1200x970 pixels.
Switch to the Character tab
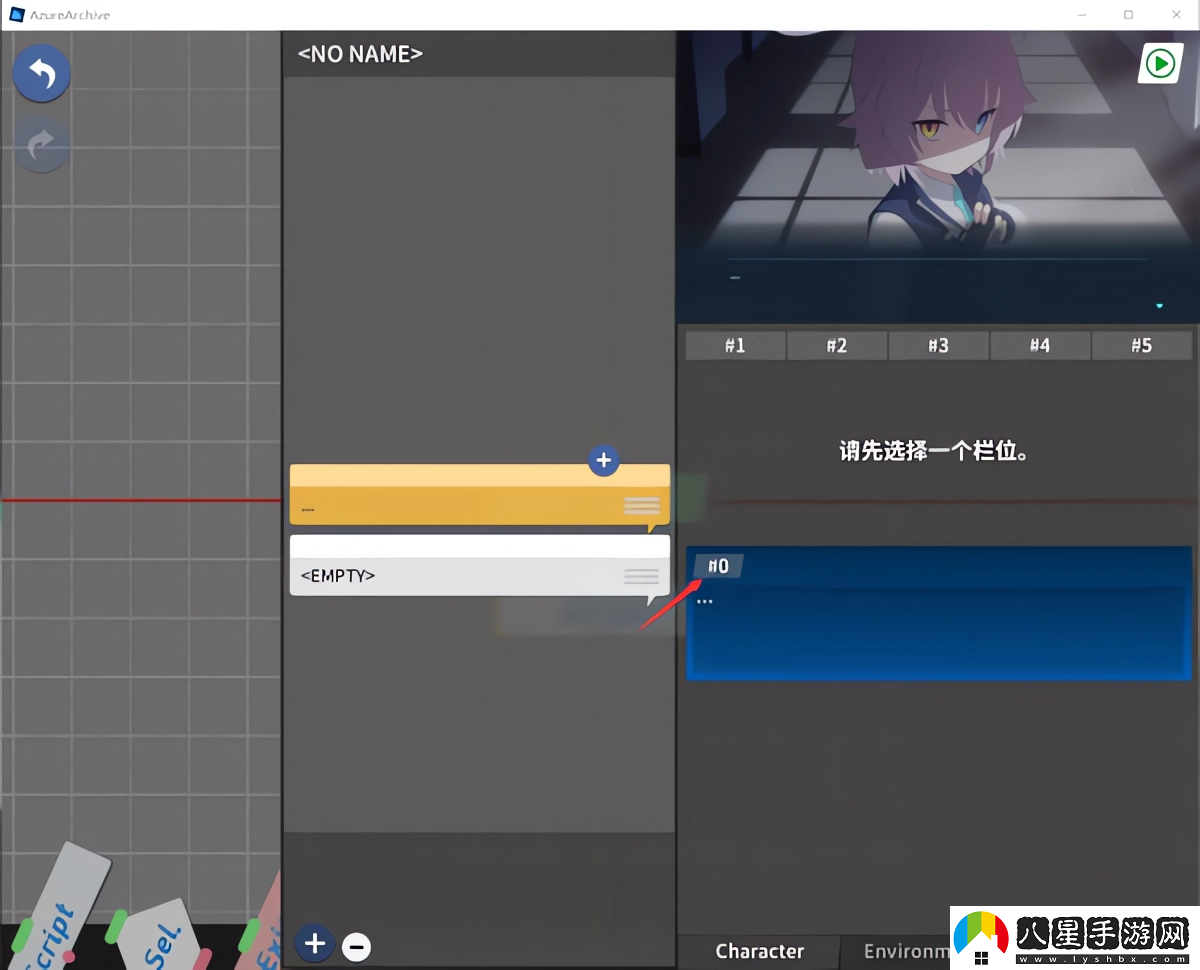pyautogui.click(x=758, y=951)
